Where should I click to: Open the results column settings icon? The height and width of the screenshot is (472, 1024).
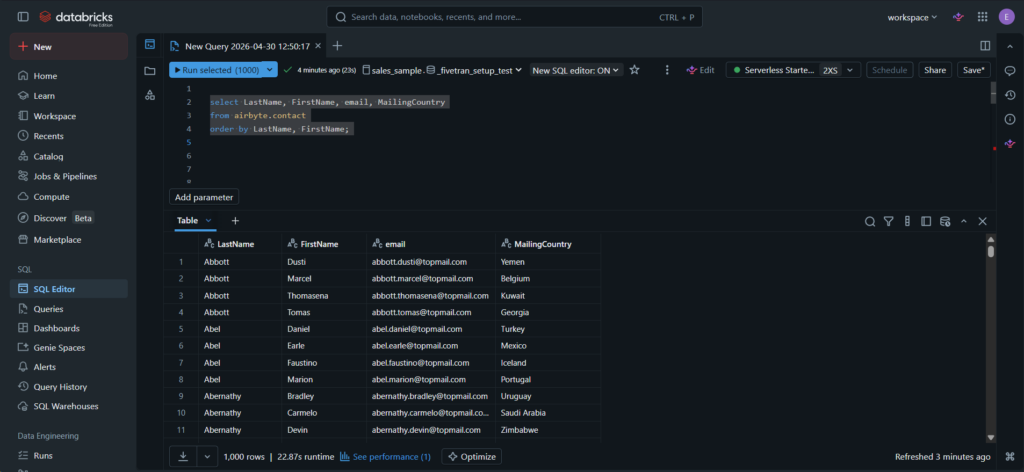(x=907, y=221)
